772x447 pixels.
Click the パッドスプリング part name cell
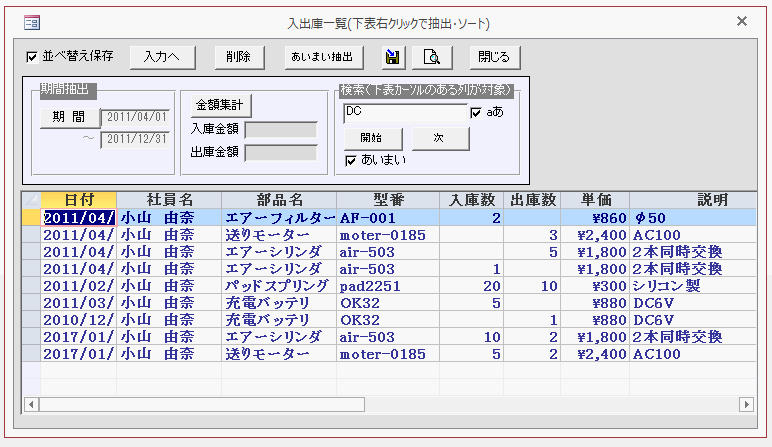pos(279,286)
